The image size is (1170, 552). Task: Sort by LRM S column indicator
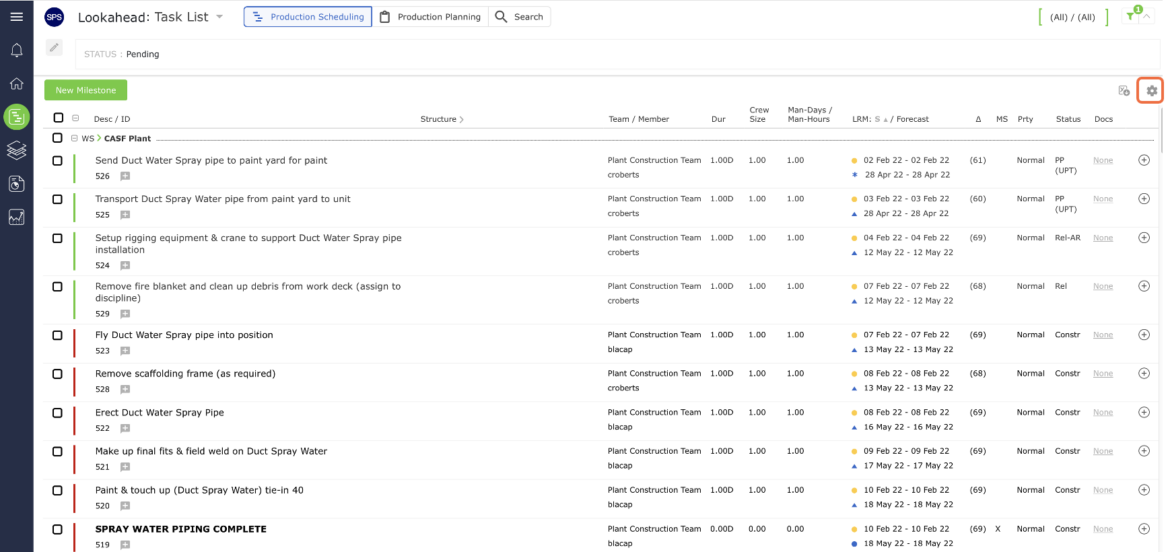881,119
